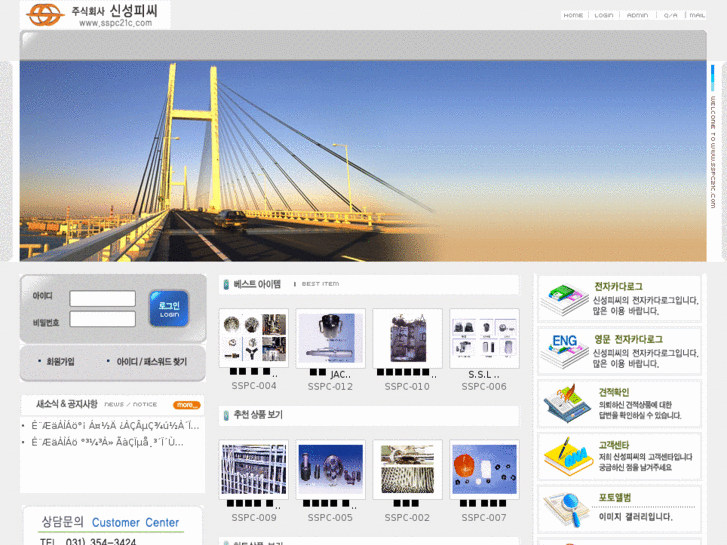Focus the 비밀번호 password field
Screen dimensions: 727x545
[x=102, y=319]
